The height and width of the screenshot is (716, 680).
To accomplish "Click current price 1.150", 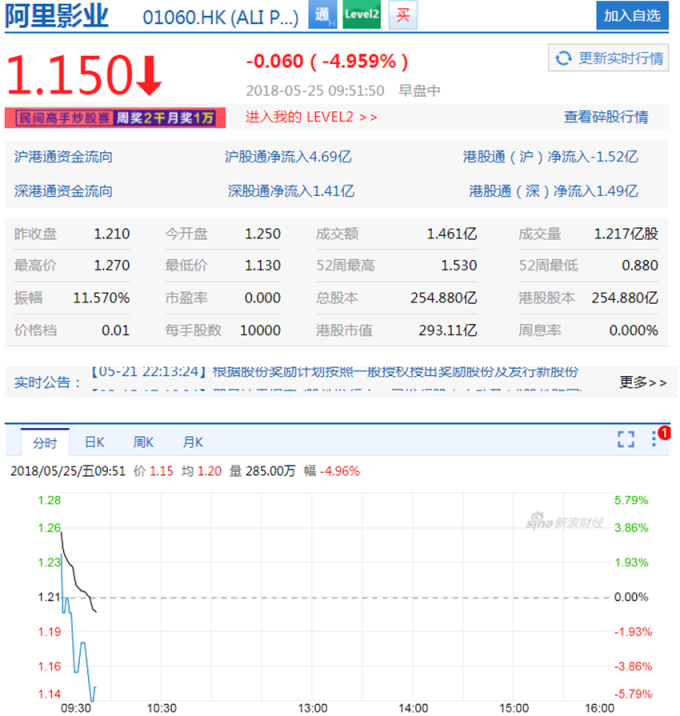I will tap(69, 75).
